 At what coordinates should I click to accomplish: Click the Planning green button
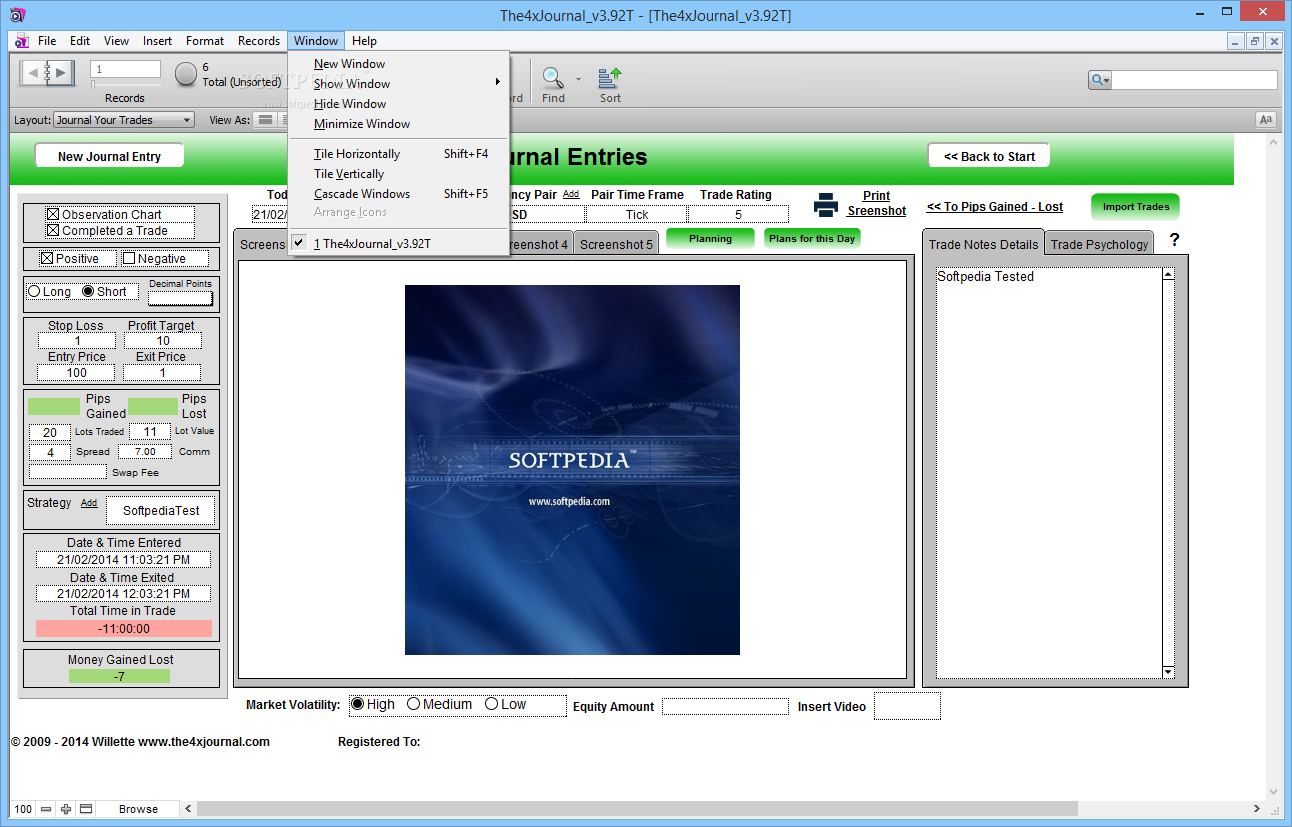pyautogui.click(x=710, y=238)
